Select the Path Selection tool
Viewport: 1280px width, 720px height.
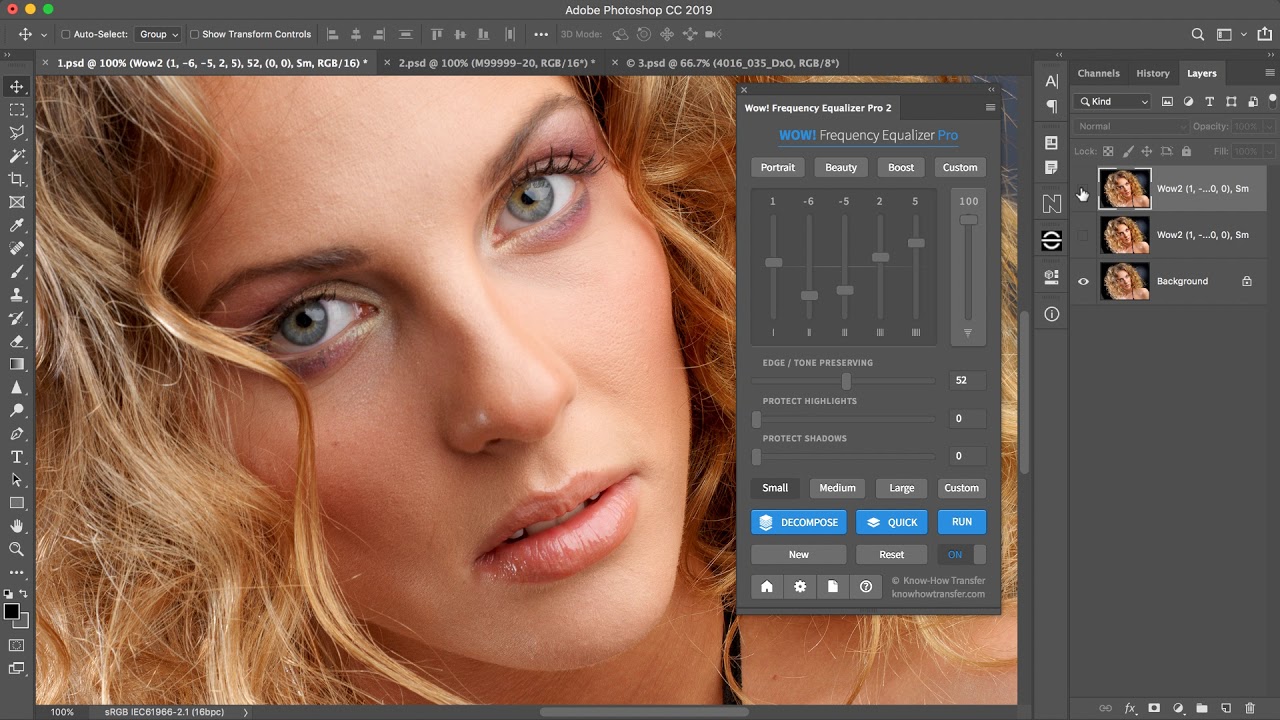click(17, 480)
